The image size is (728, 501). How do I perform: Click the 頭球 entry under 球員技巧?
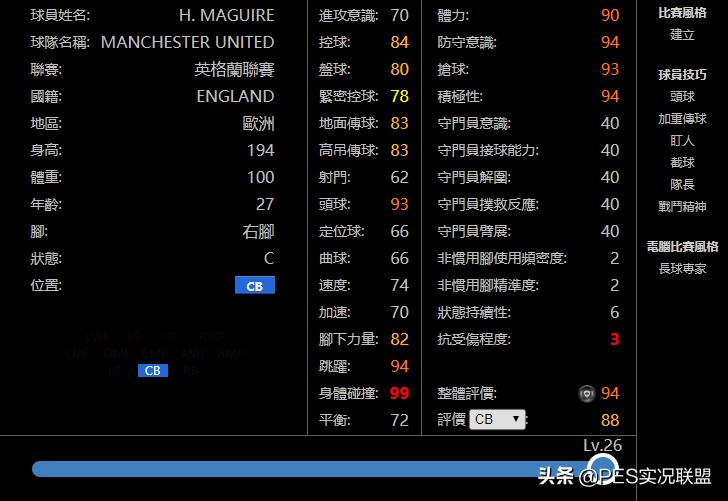click(x=682, y=97)
